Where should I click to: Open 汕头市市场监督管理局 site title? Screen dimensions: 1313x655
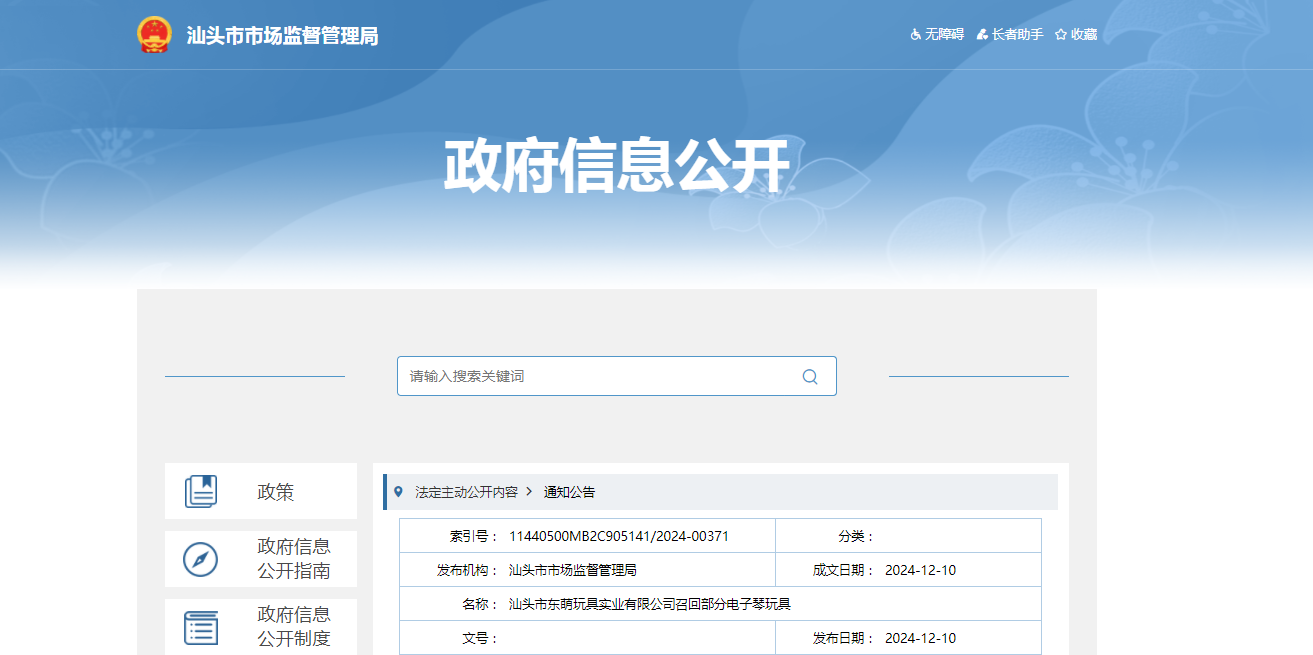(283, 36)
